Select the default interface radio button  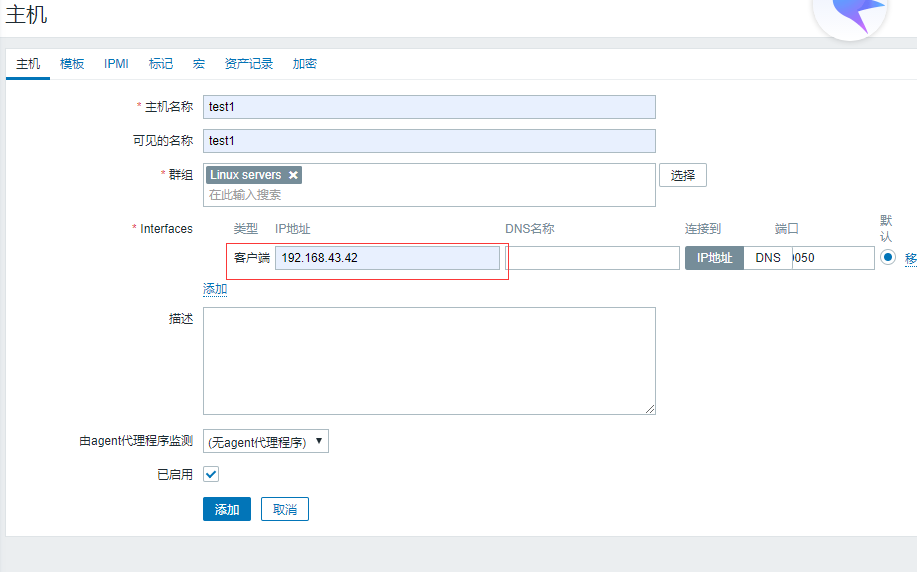[888, 257]
